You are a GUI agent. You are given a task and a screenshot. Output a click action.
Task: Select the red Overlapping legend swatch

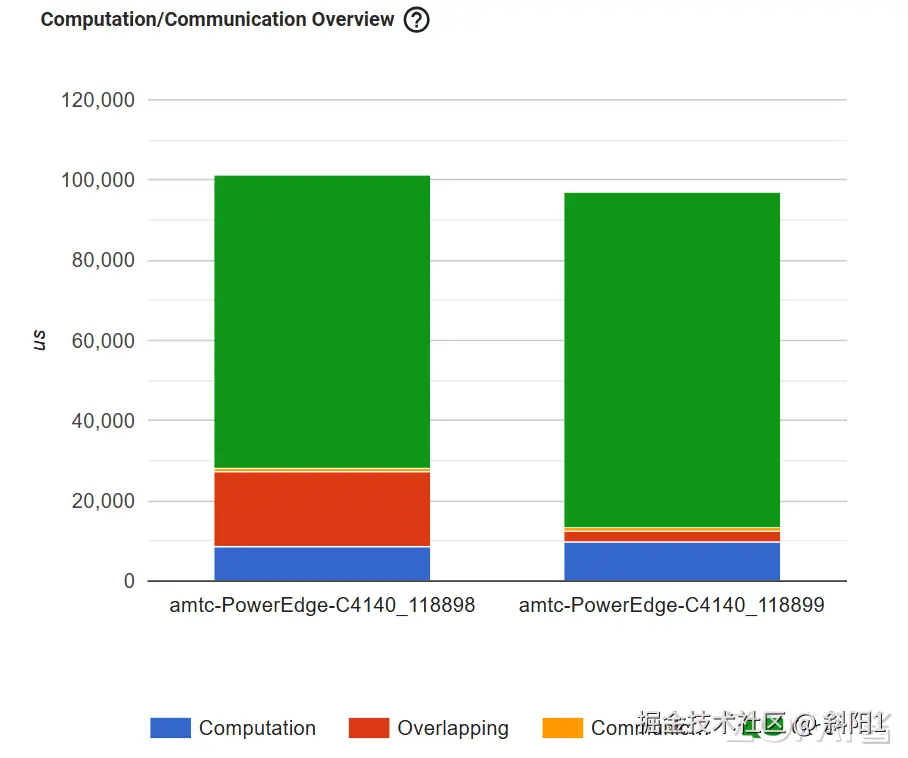click(x=369, y=728)
